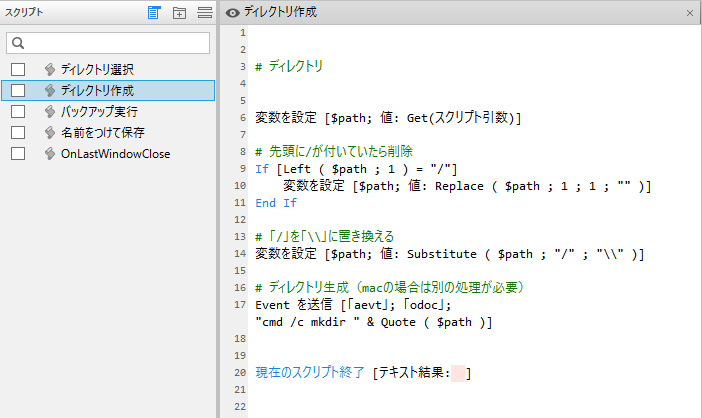The image size is (702, 418).
Task: Select line 6 変数を設定 Get(スクリプト引数)
Action: 388,118
